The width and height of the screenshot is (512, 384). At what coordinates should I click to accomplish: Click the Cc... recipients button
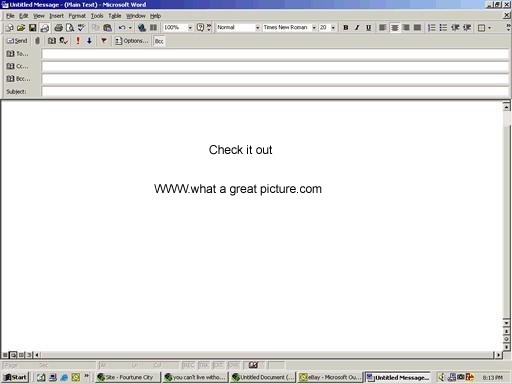[18, 66]
